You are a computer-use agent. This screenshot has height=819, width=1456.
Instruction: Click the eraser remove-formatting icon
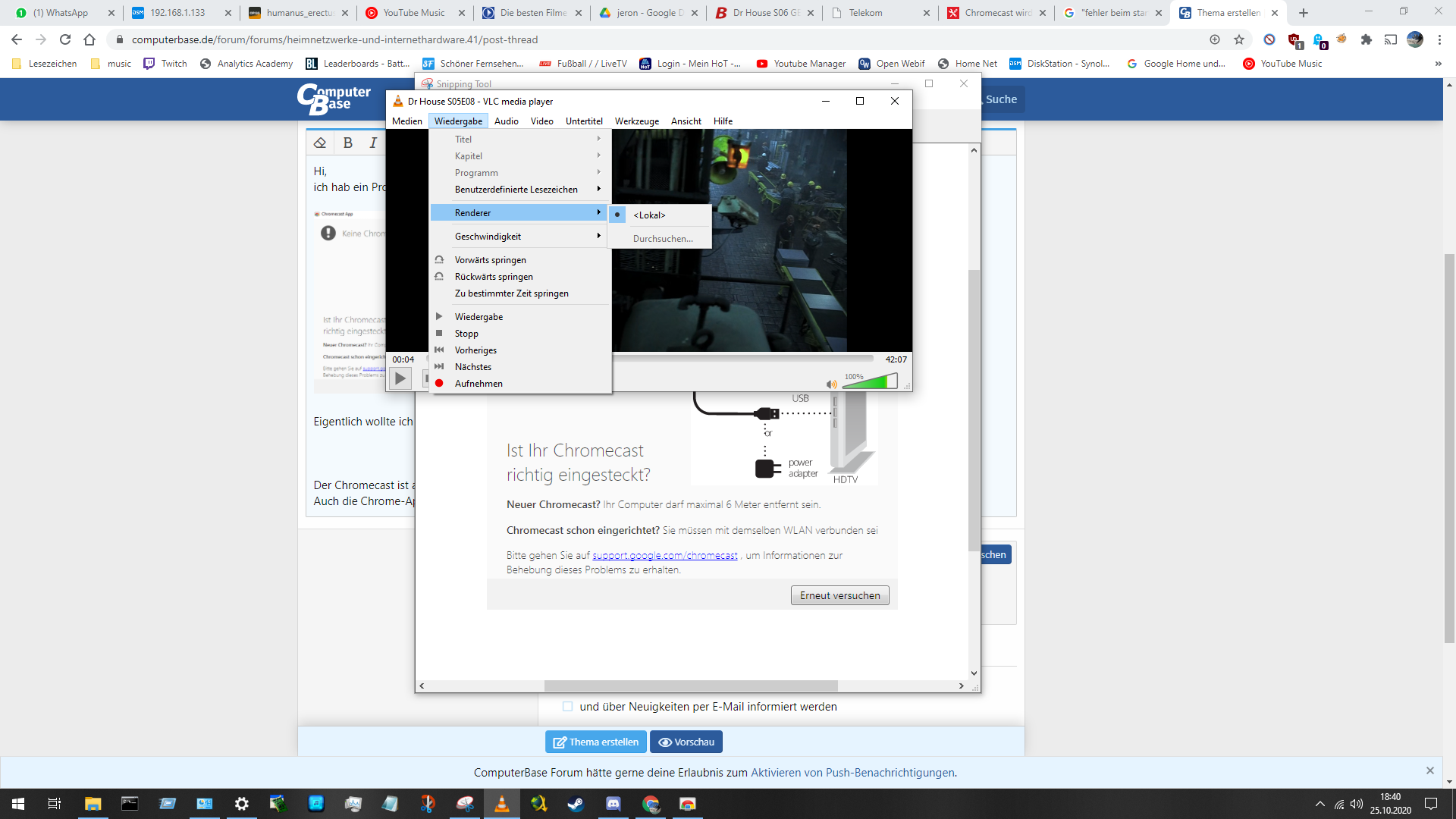click(320, 143)
